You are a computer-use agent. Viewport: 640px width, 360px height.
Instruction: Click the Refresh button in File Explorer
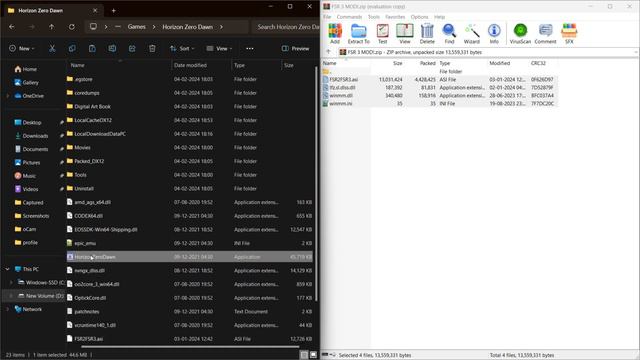[x=71, y=27]
